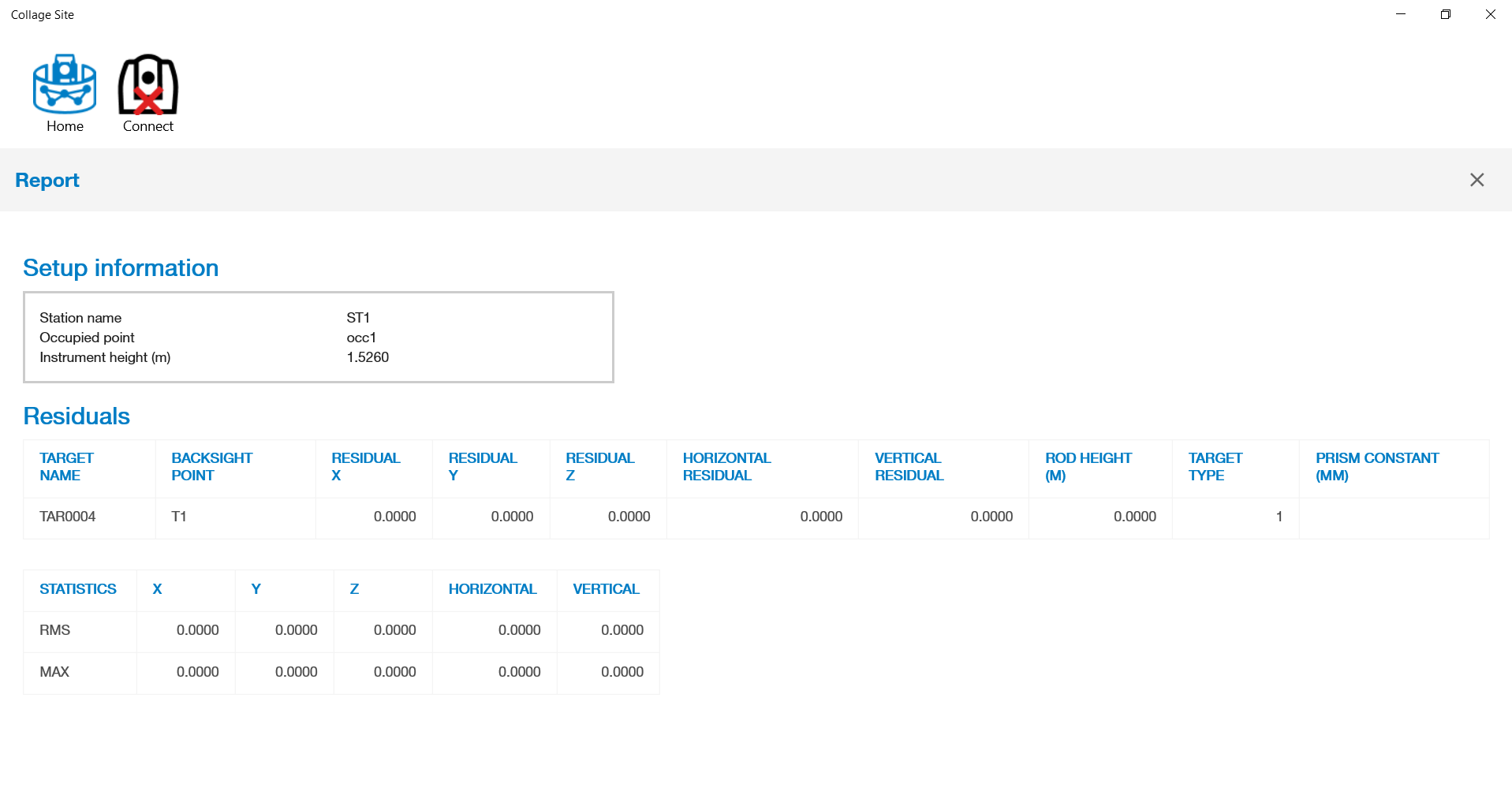Minimize the Collage Site window

[x=1401, y=14]
